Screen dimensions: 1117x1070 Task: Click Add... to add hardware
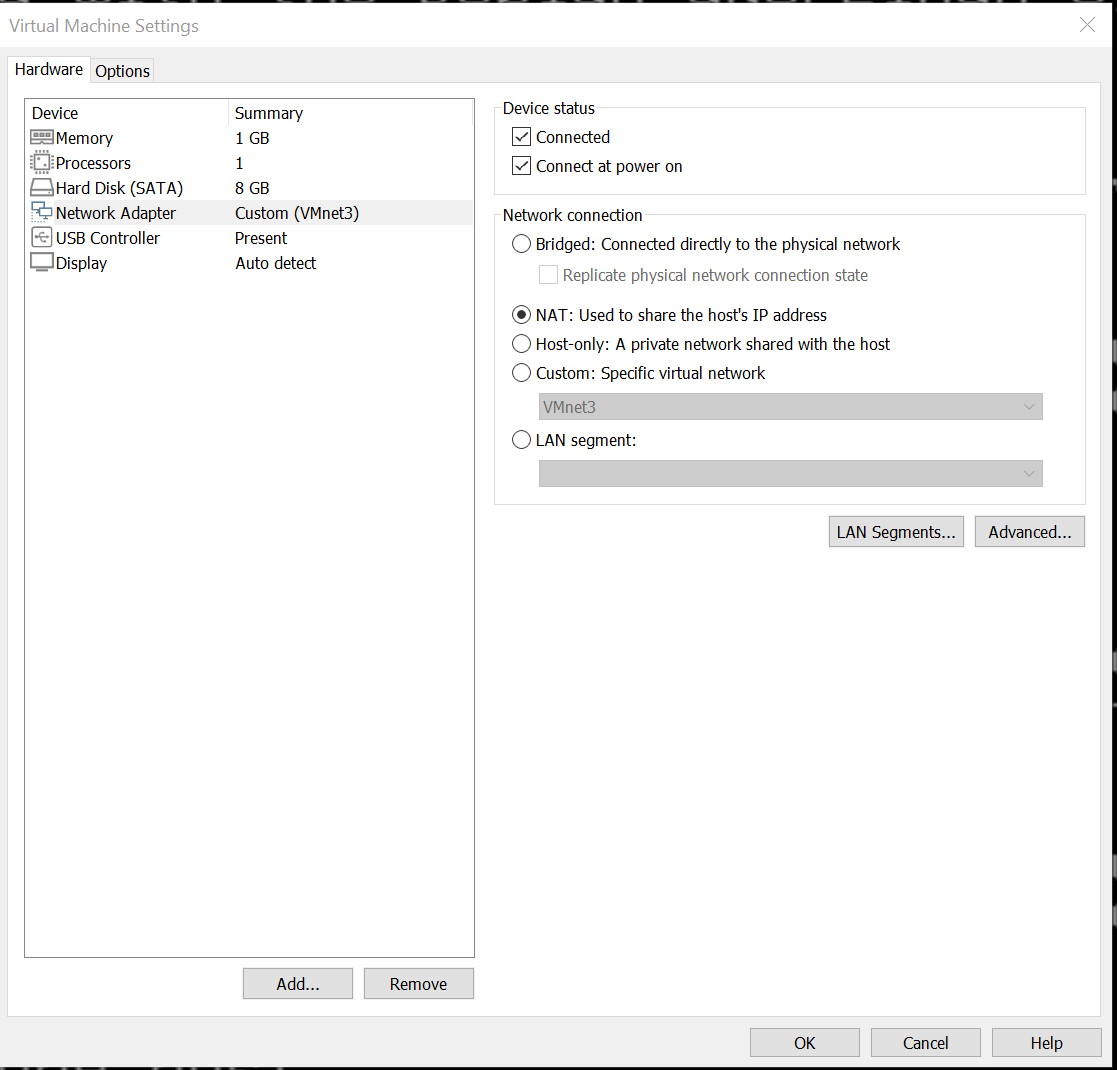[298, 984]
